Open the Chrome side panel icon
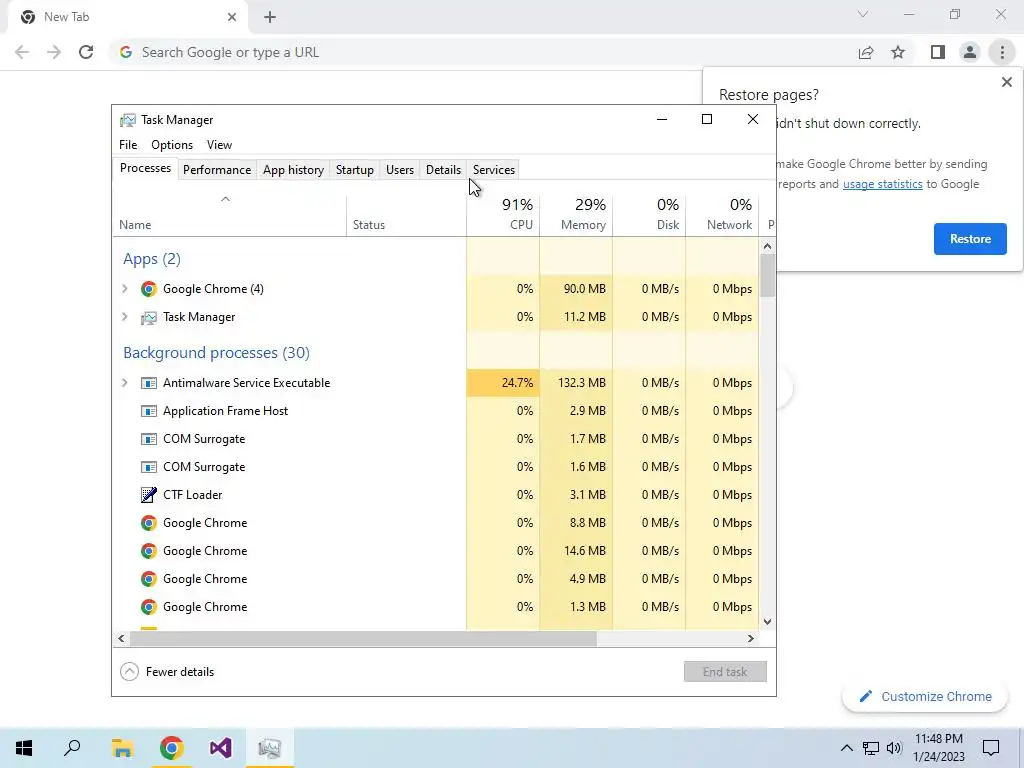 click(938, 52)
